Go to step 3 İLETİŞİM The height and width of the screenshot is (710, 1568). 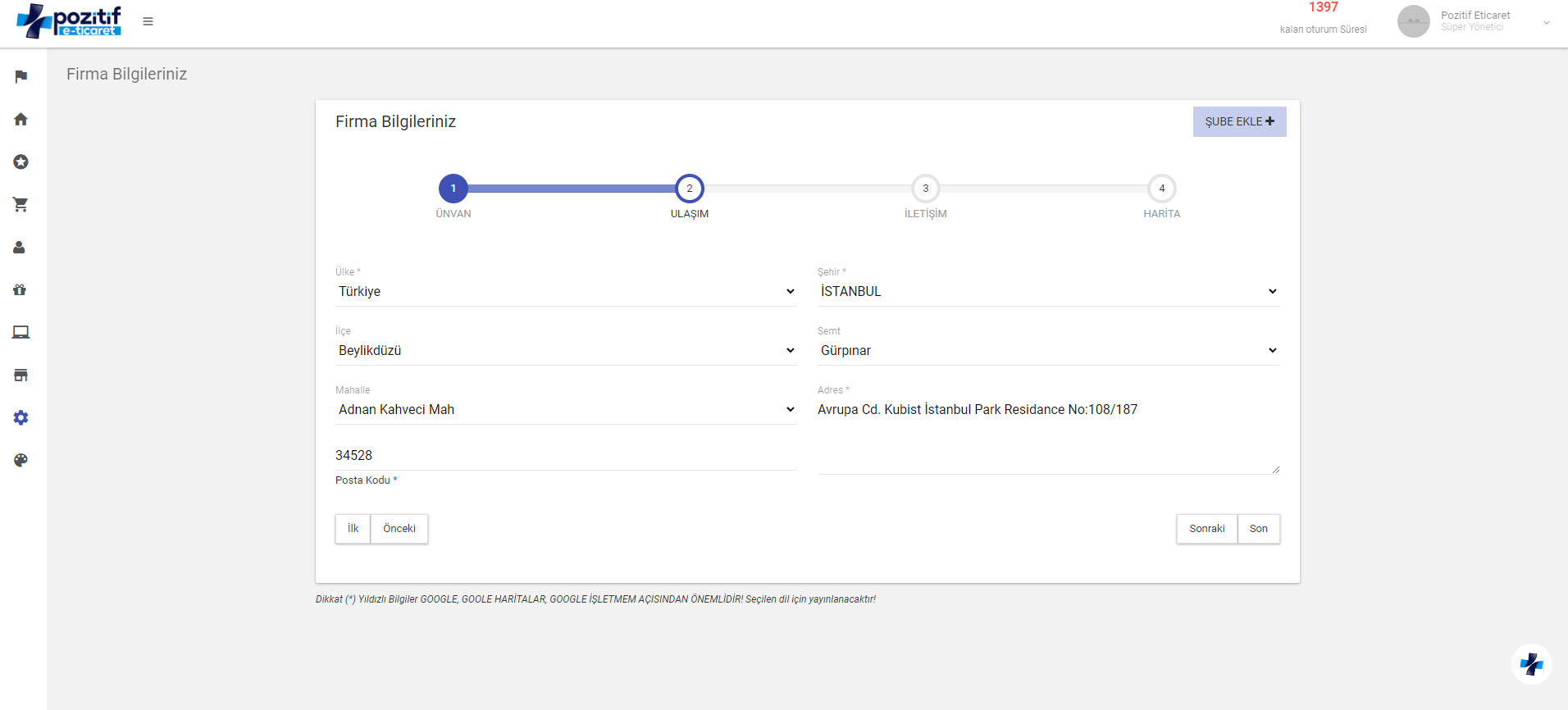coord(925,189)
